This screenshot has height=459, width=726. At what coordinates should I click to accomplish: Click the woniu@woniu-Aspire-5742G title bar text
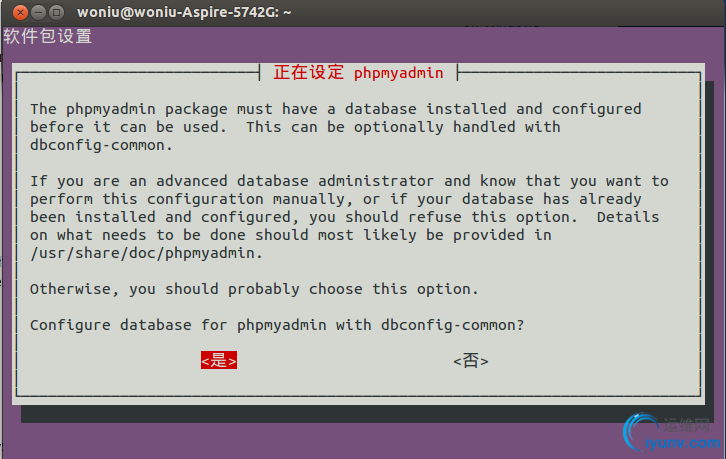coord(184,12)
